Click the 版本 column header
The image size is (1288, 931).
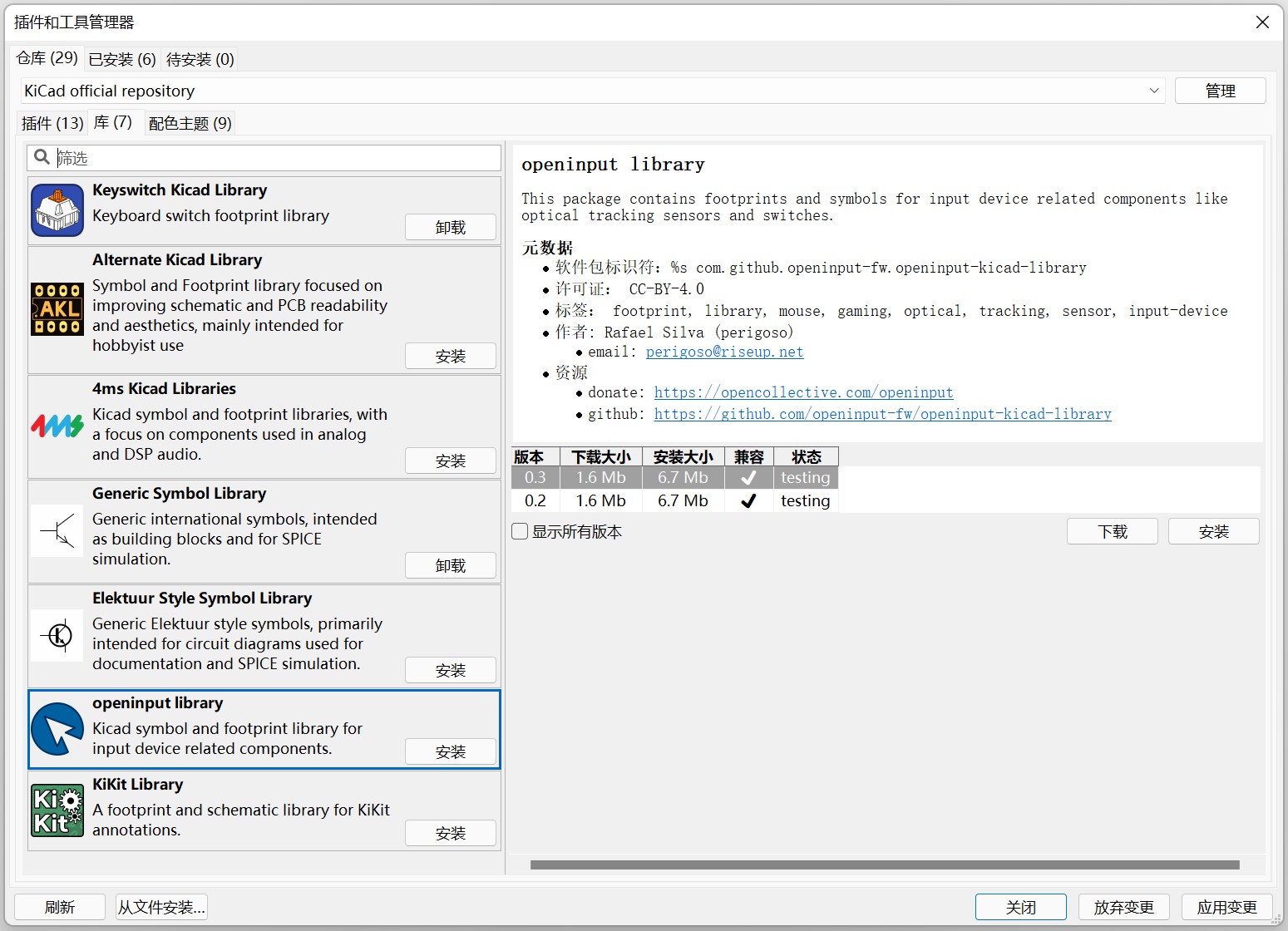pyautogui.click(x=535, y=456)
